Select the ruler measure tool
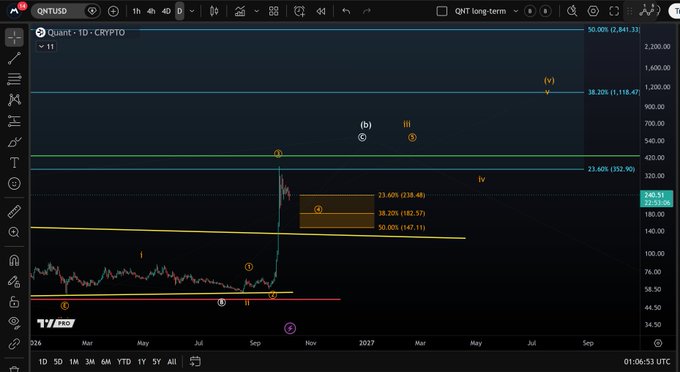 pyautogui.click(x=14, y=212)
